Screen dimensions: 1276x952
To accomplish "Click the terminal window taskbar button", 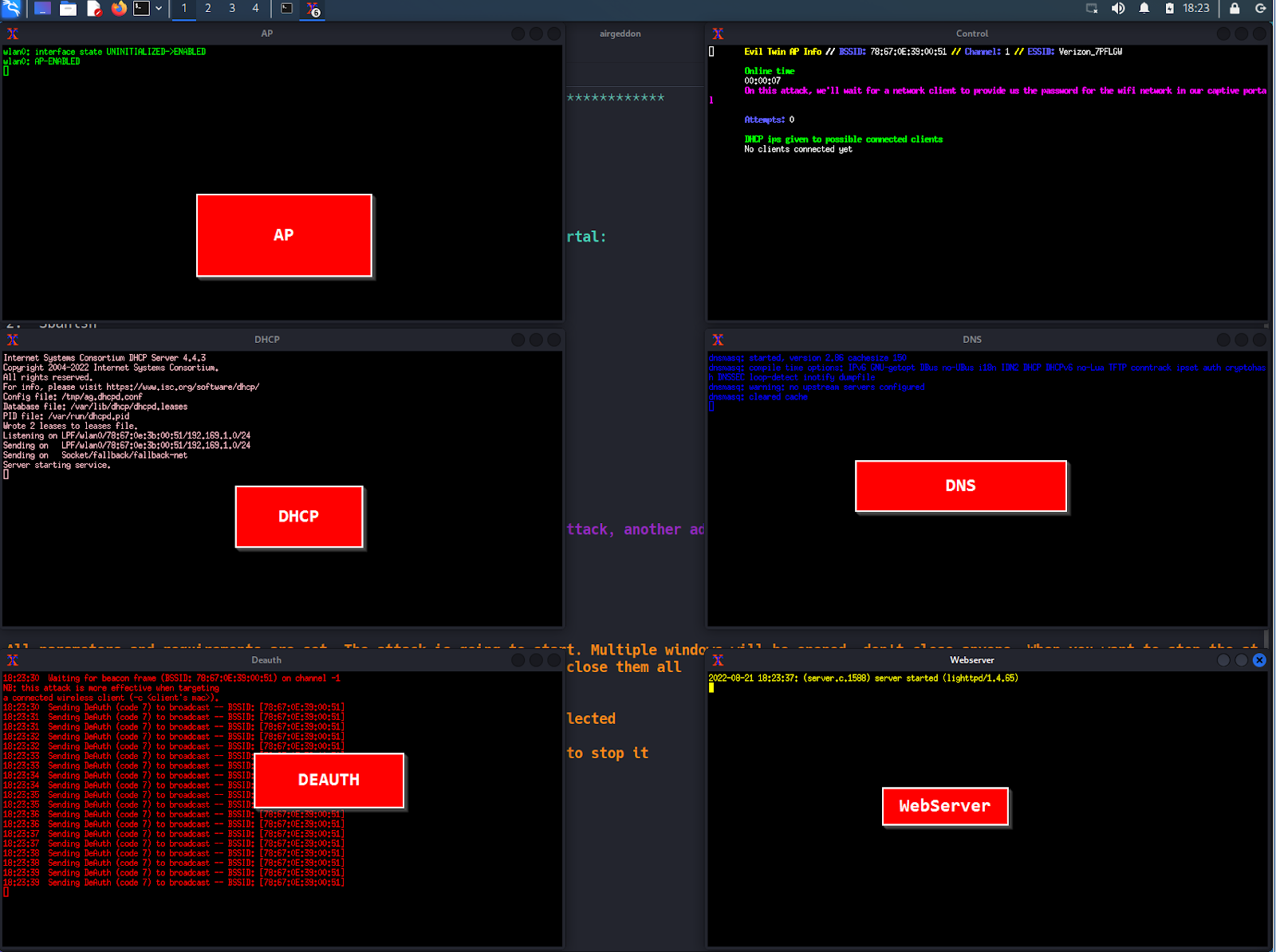I will (x=287, y=9).
